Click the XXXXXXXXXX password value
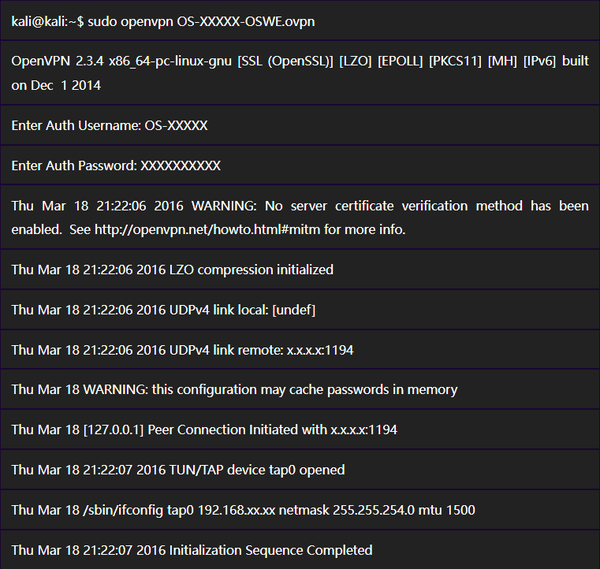 pyautogui.click(x=180, y=165)
